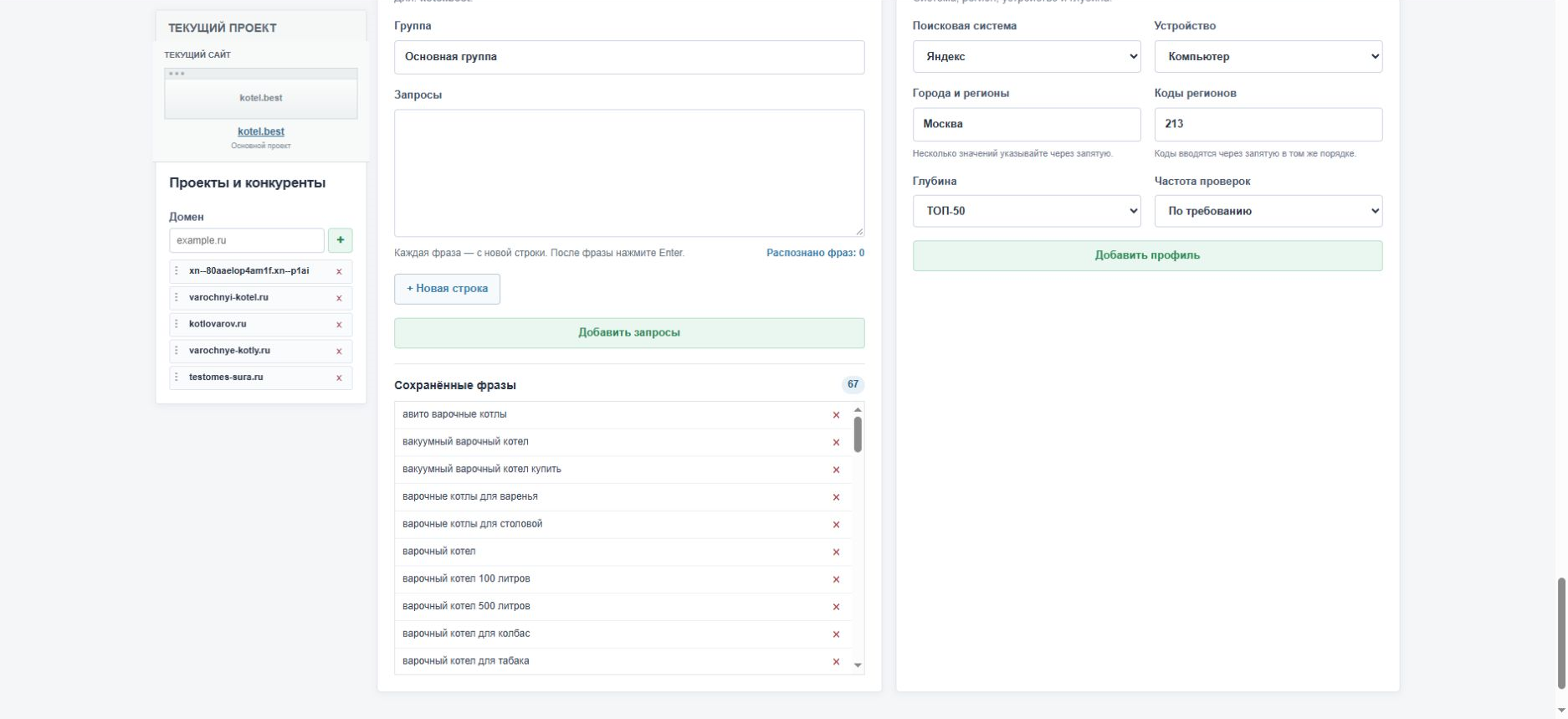Delete phrase "варочные котлы для столовой"
The height and width of the screenshot is (719, 1568).
(836, 525)
